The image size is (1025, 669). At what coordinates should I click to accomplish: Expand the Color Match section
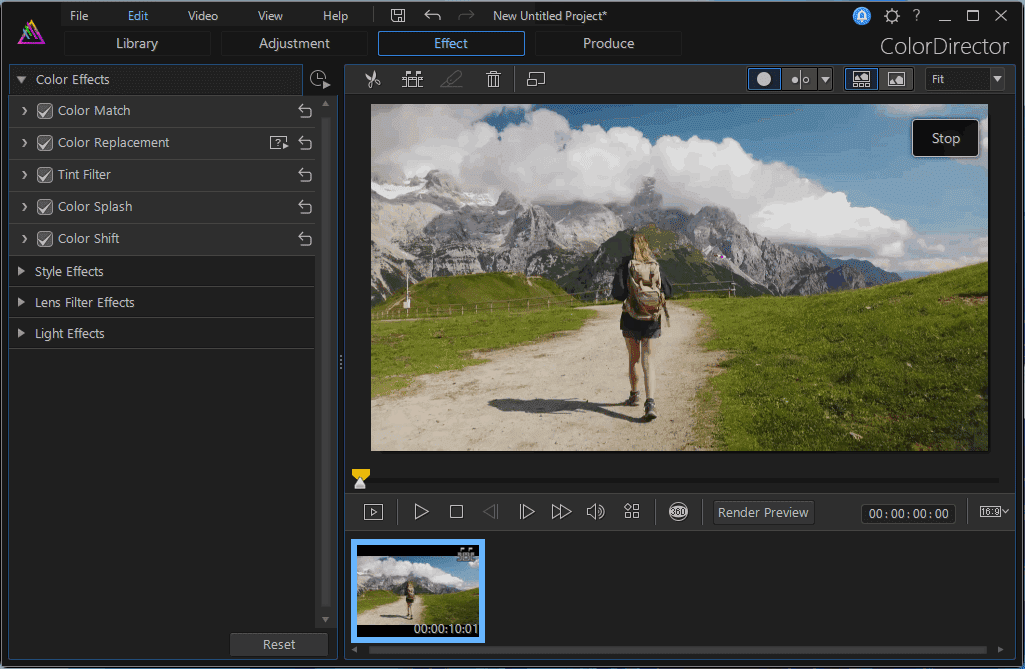24,111
